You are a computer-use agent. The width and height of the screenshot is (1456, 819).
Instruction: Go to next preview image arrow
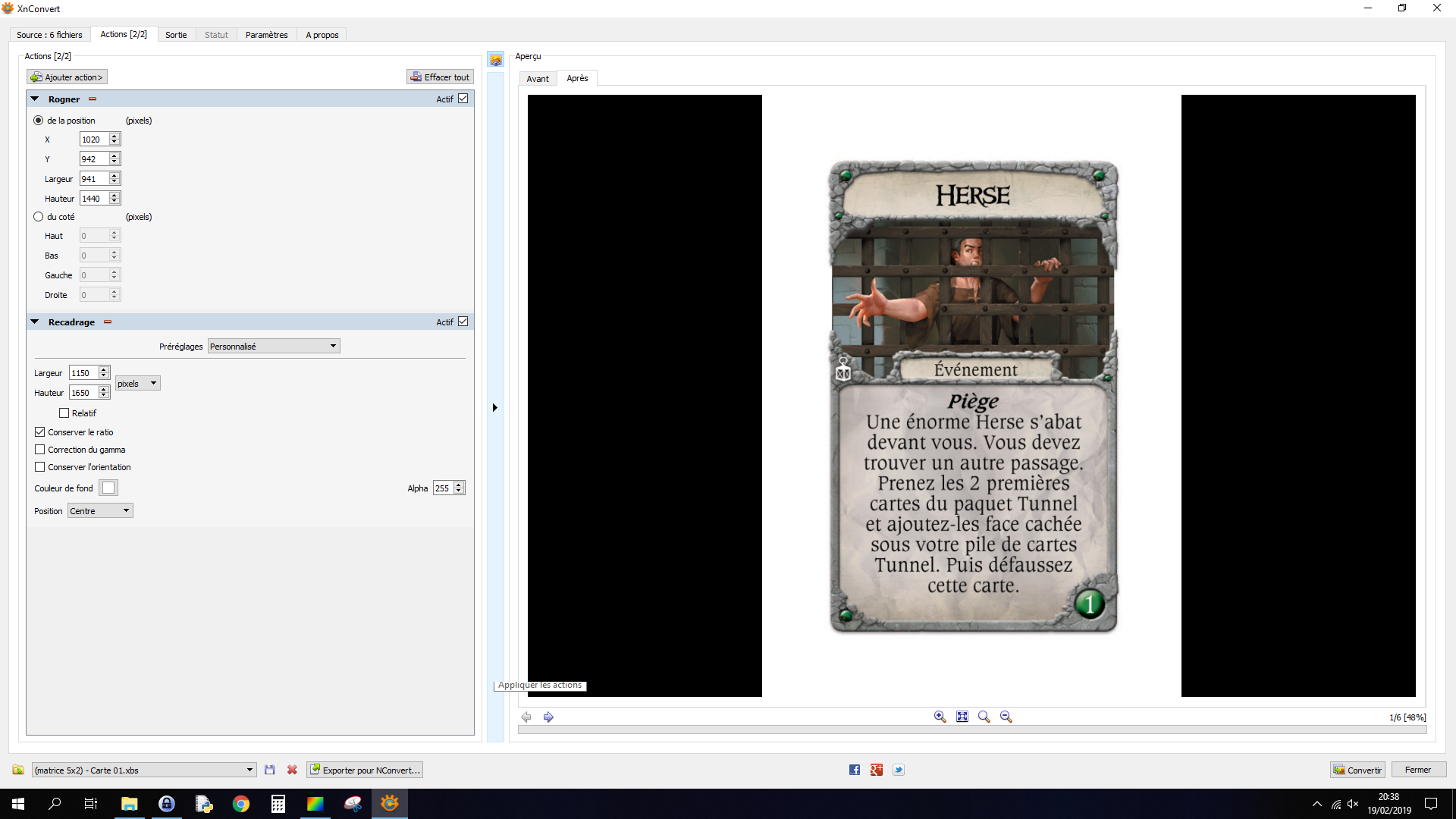pos(548,717)
